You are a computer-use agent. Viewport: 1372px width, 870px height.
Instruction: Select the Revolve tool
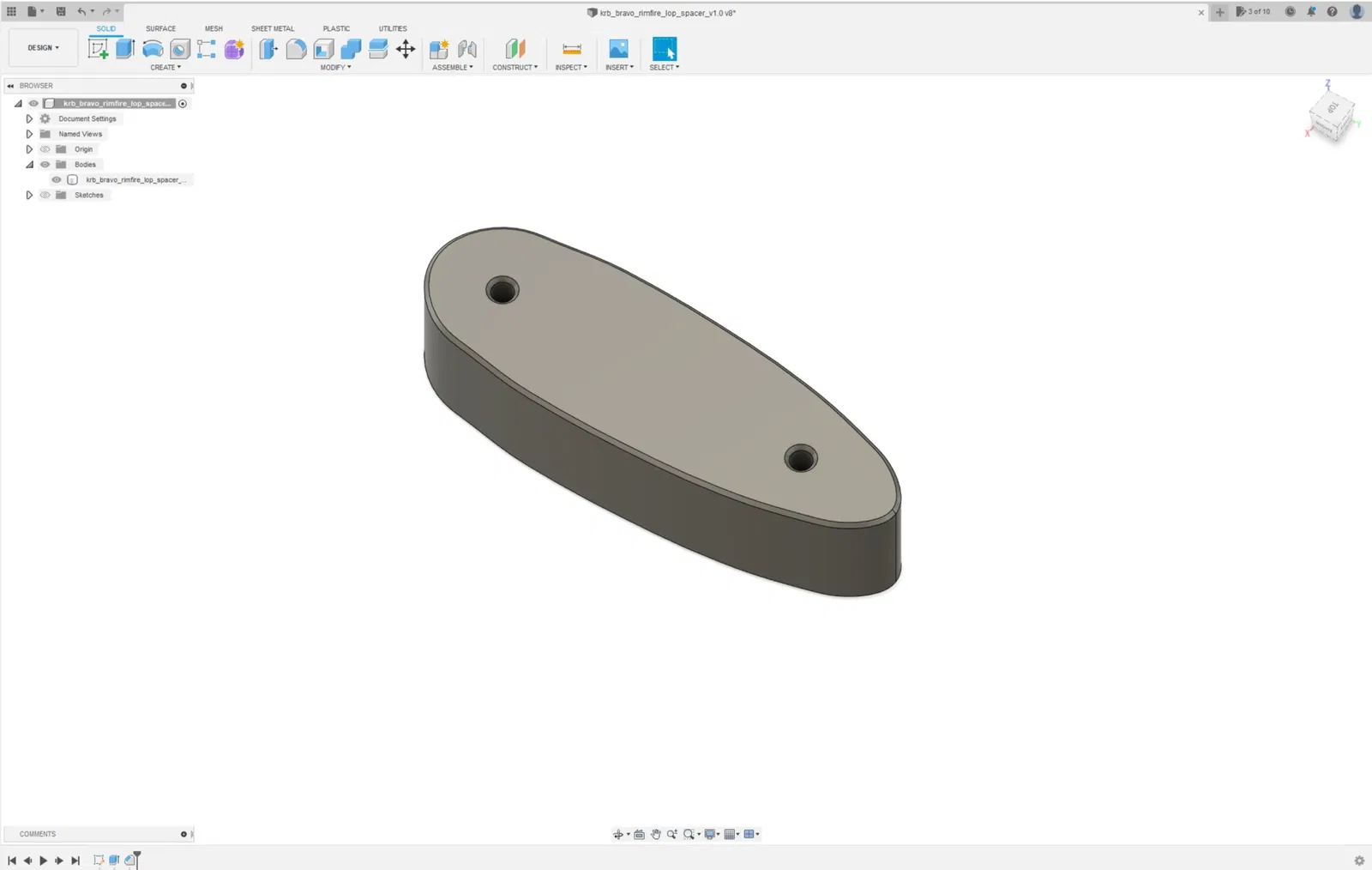[x=153, y=49]
